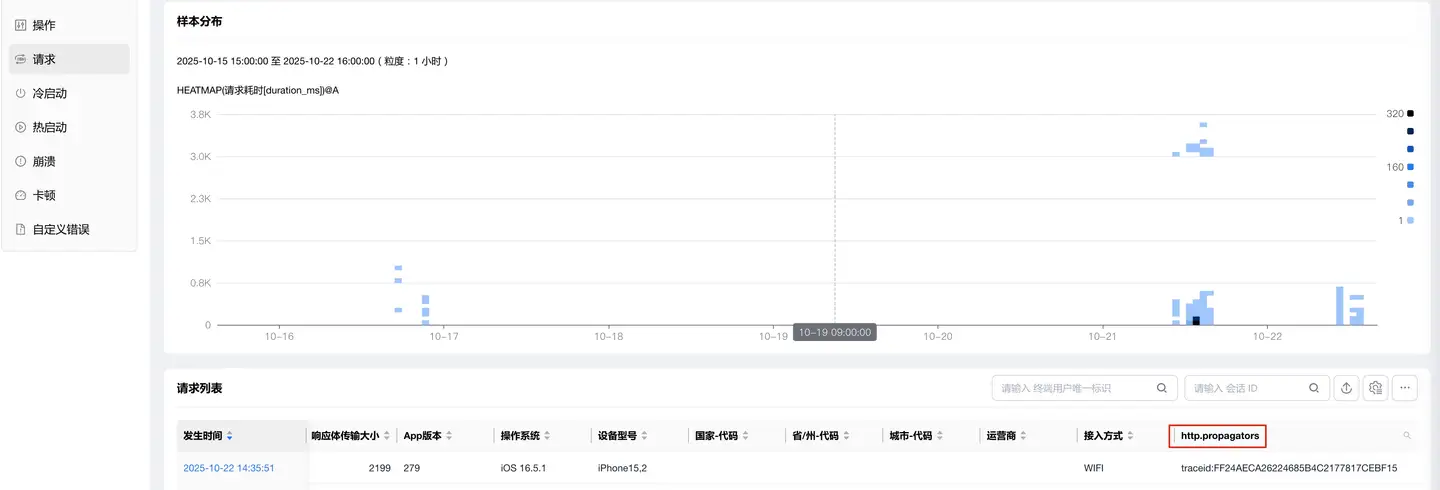Toggle sort on App版本 column

click(449, 436)
